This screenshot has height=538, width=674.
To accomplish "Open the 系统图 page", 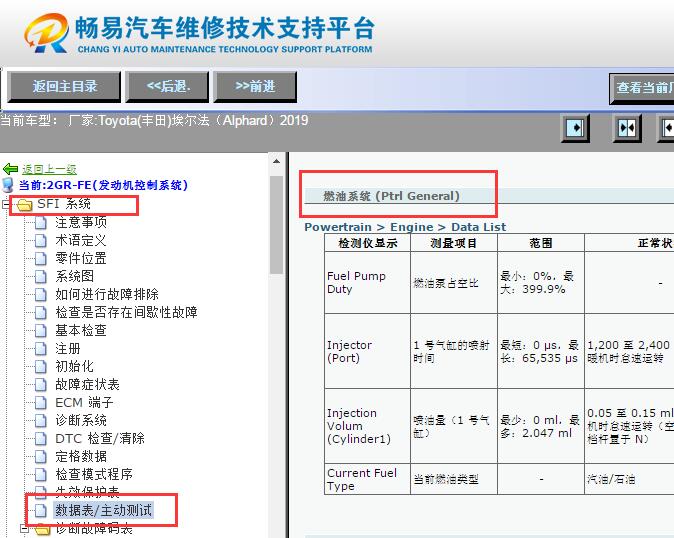I will pyautogui.click(x=74, y=276).
